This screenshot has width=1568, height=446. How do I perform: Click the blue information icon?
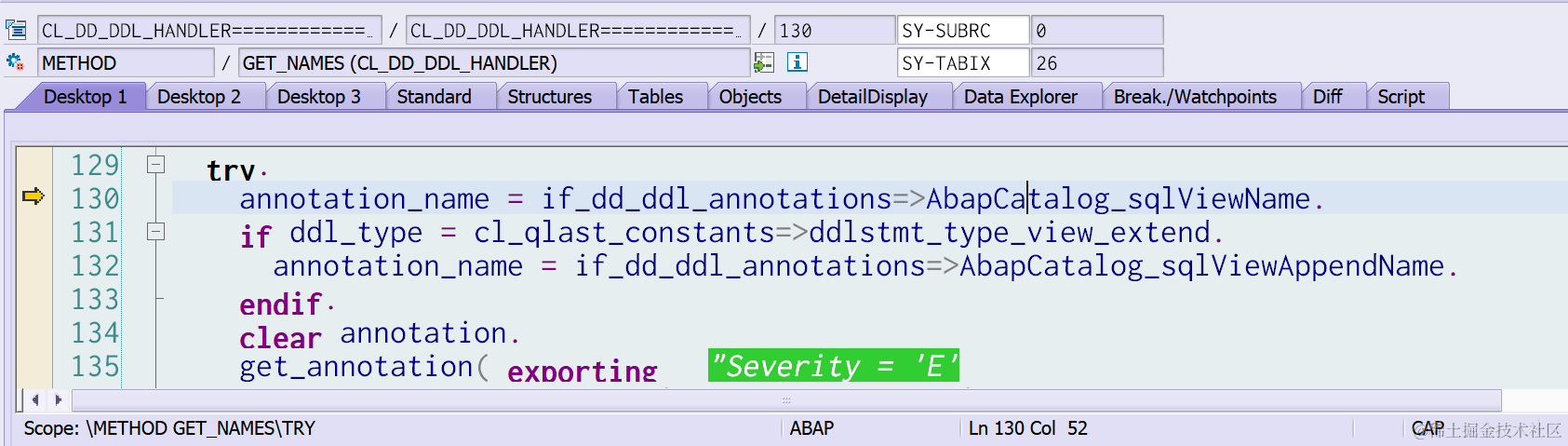coord(797,62)
